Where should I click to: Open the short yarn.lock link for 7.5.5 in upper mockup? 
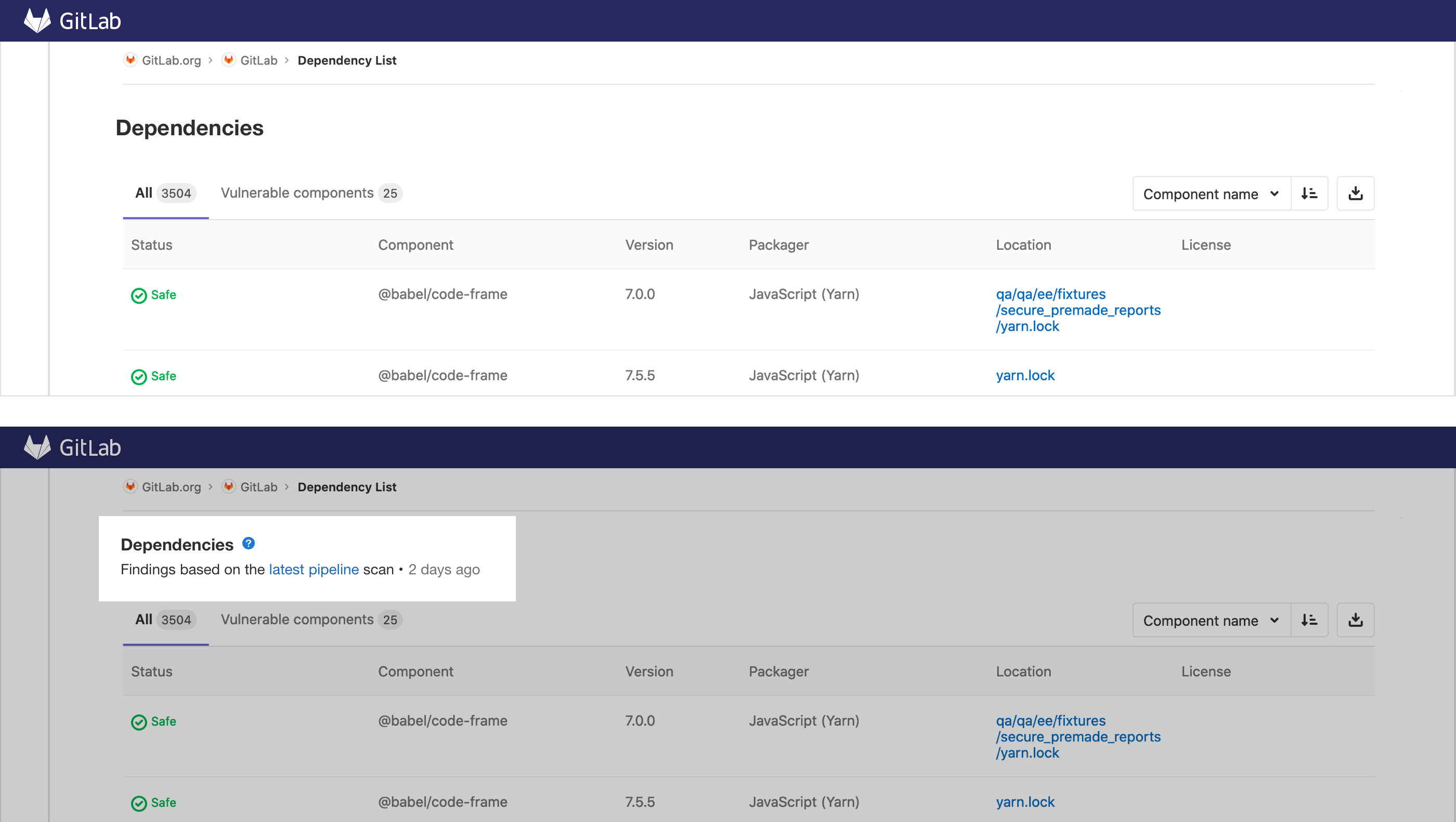(x=1025, y=376)
